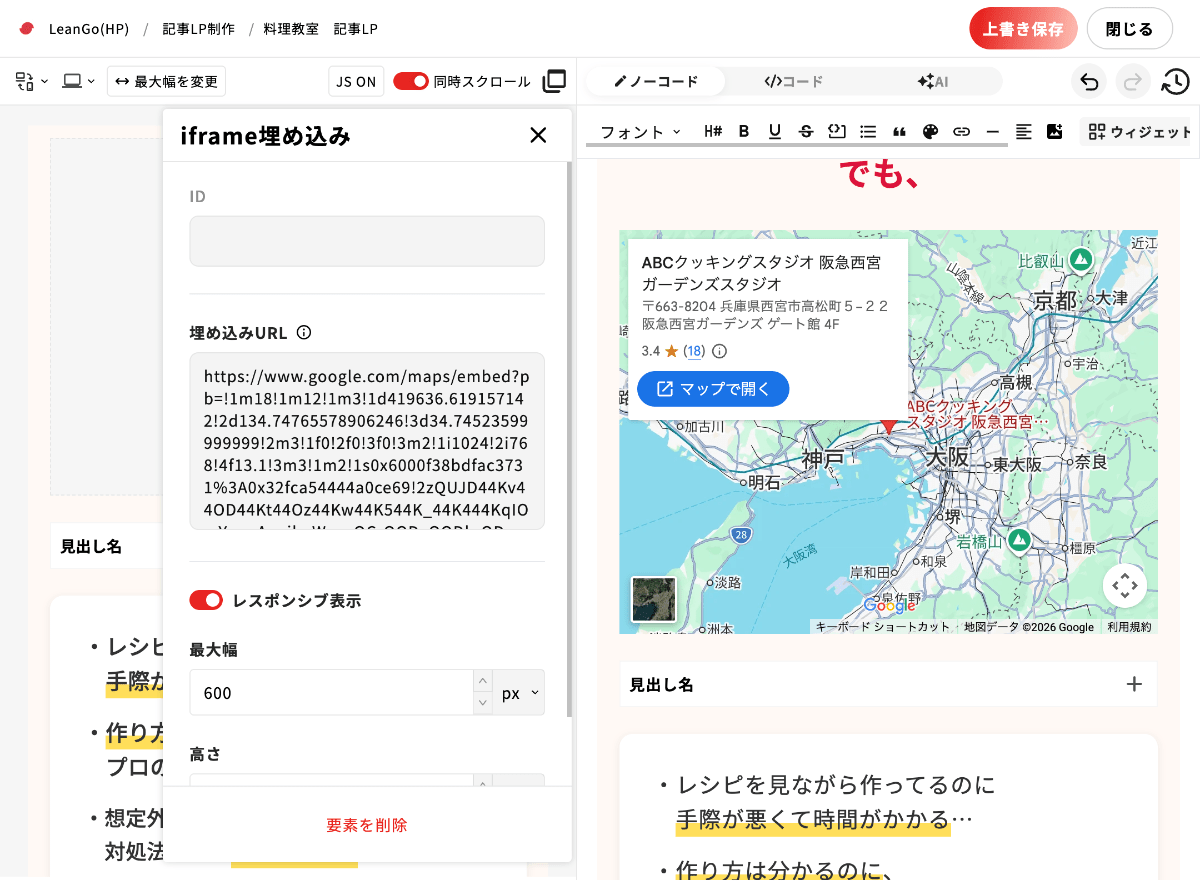This screenshot has width=1200, height=888.
Task: Open the device preview (laptop) dropdown
Action: point(79,81)
